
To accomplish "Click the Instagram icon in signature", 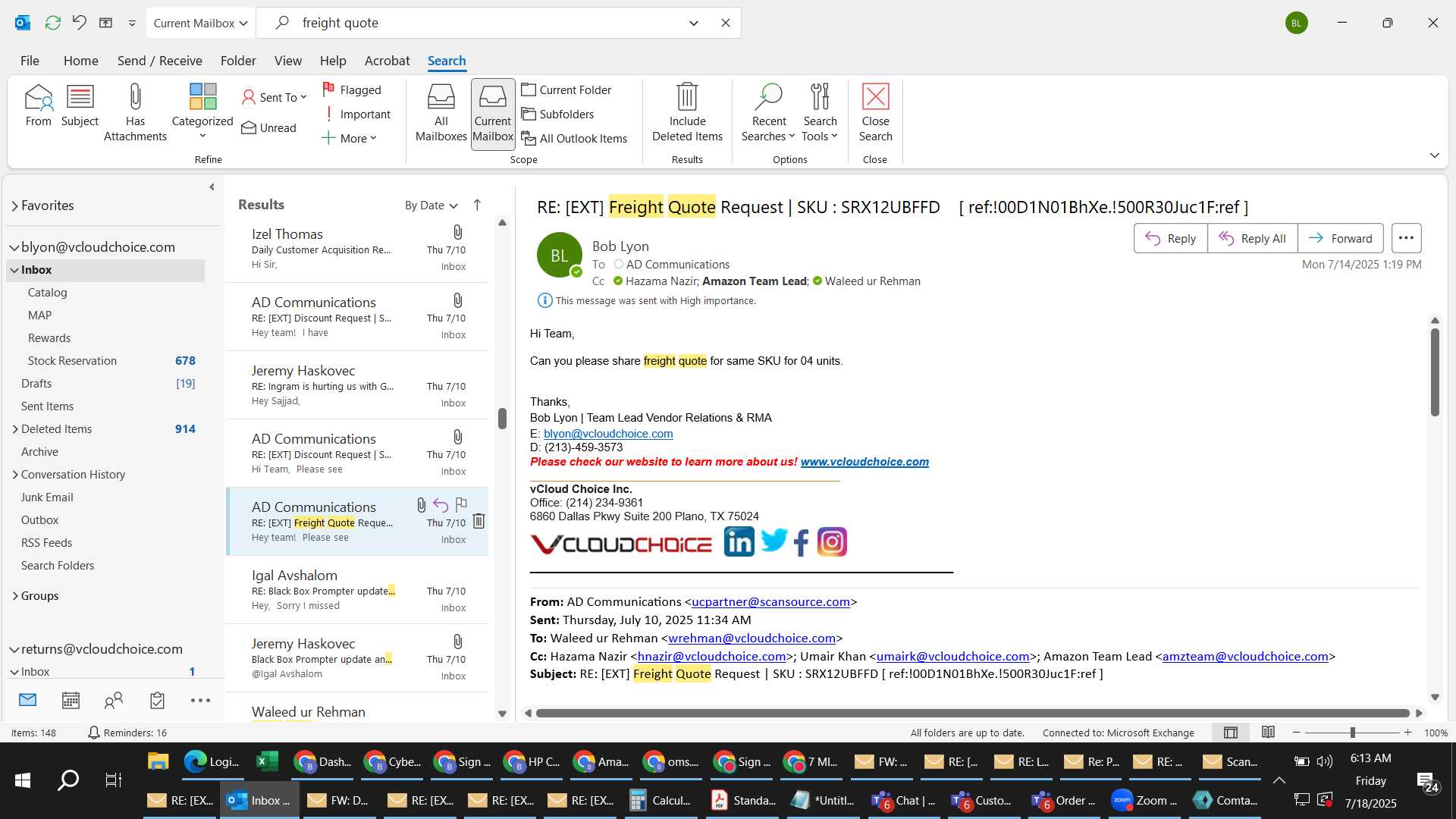I will pyautogui.click(x=832, y=542).
